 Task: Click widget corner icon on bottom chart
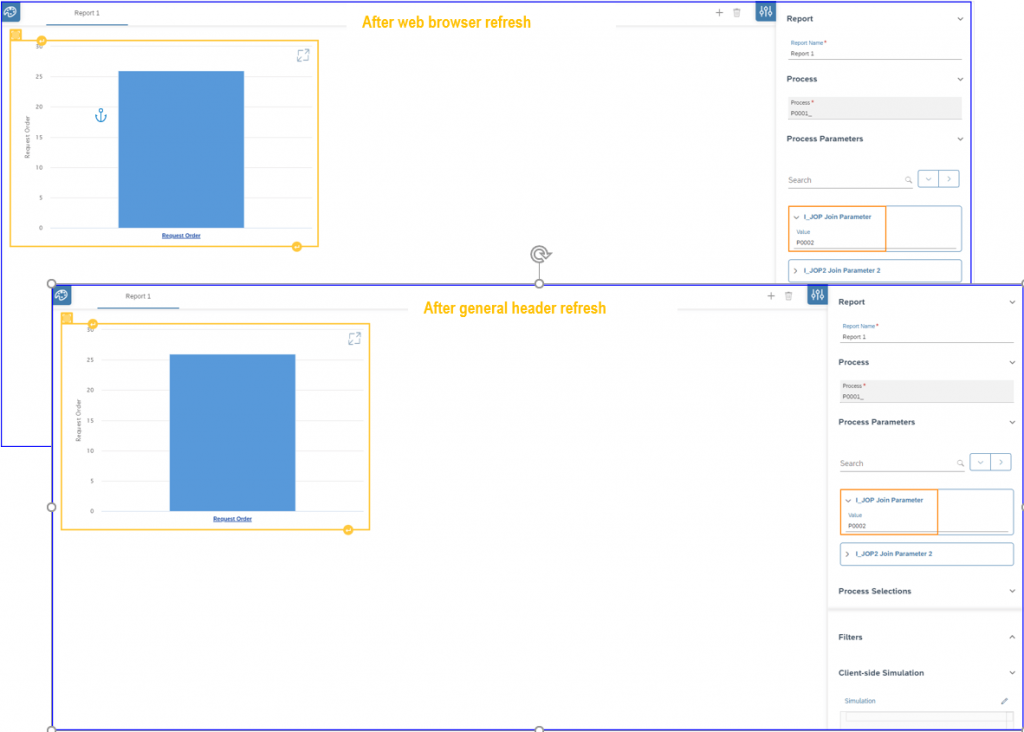67,318
